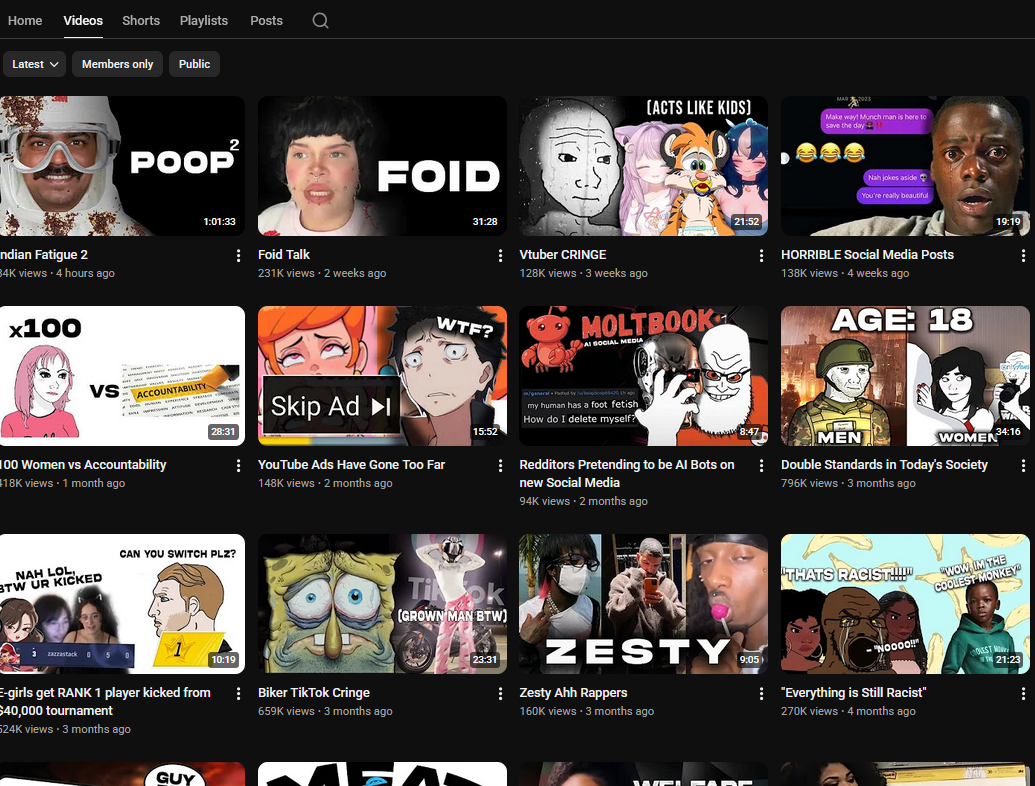
Task: Click the "94K views · 2 months ago" text
Action: (584, 502)
